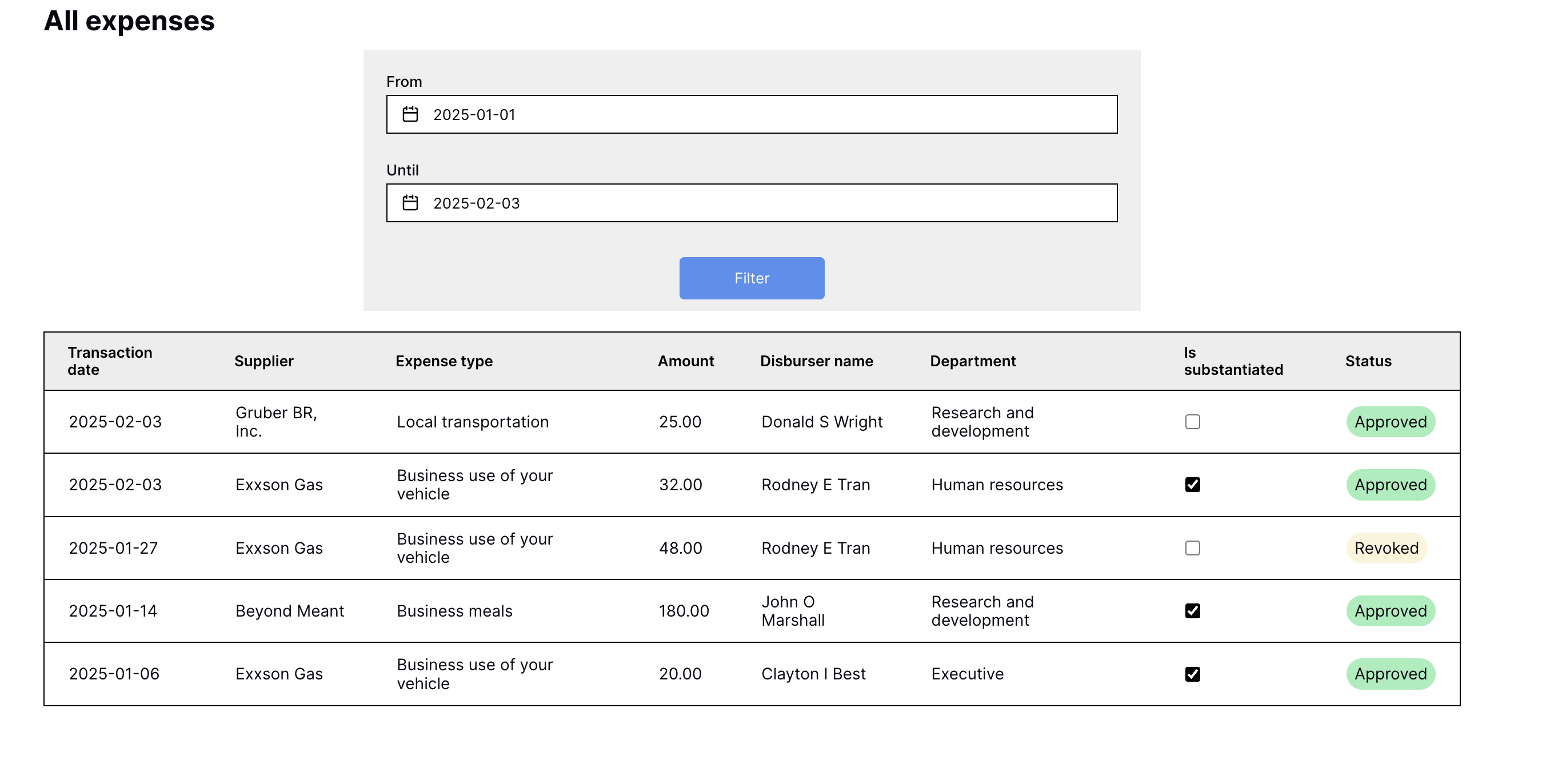Toggle substantiated checkbox for Gruber BR, Inc. row

pyautogui.click(x=1192, y=422)
